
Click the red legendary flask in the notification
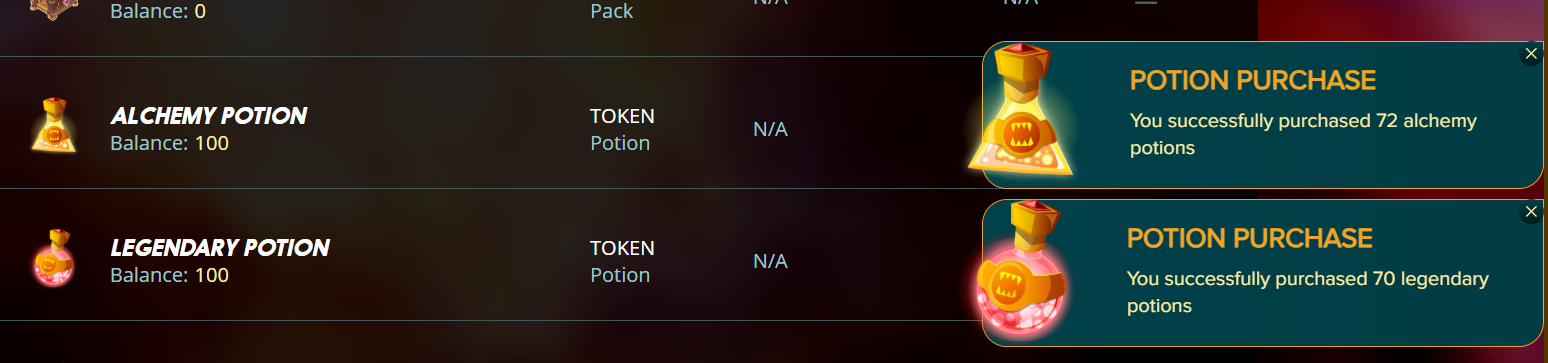[x=1019, y=273]
